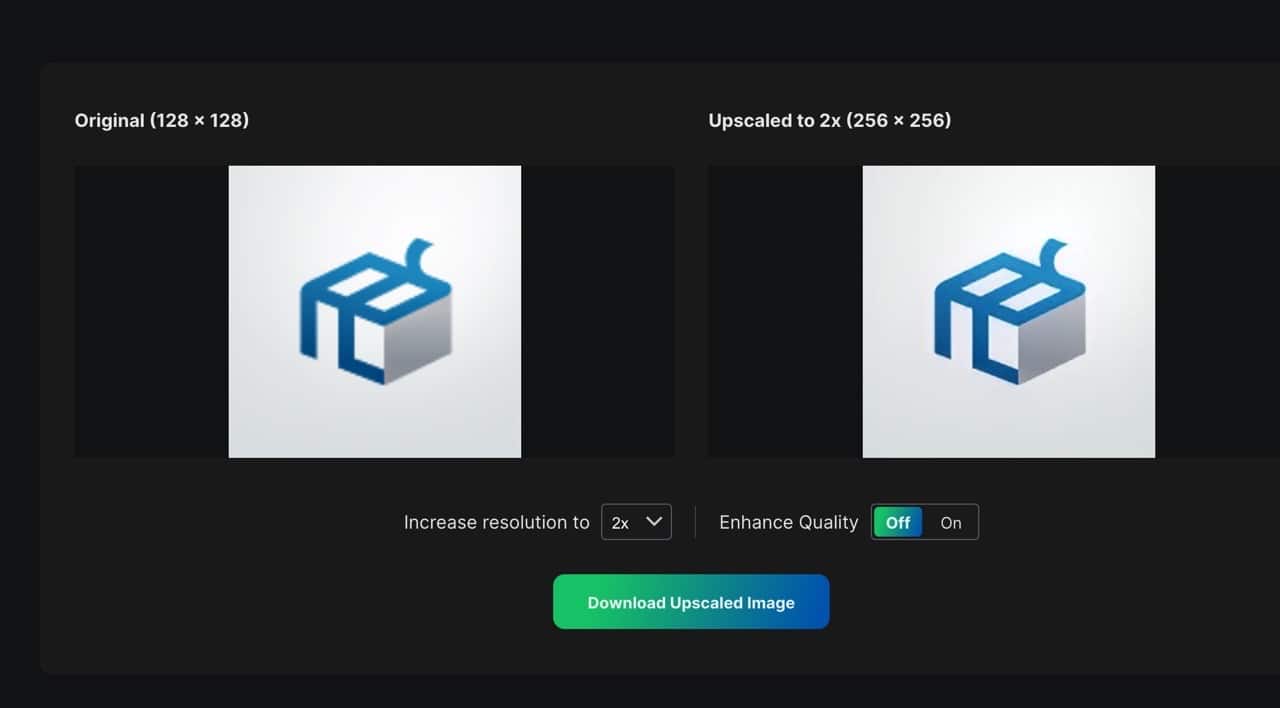Click the dark right margin of the Original preview

point(597,311)
